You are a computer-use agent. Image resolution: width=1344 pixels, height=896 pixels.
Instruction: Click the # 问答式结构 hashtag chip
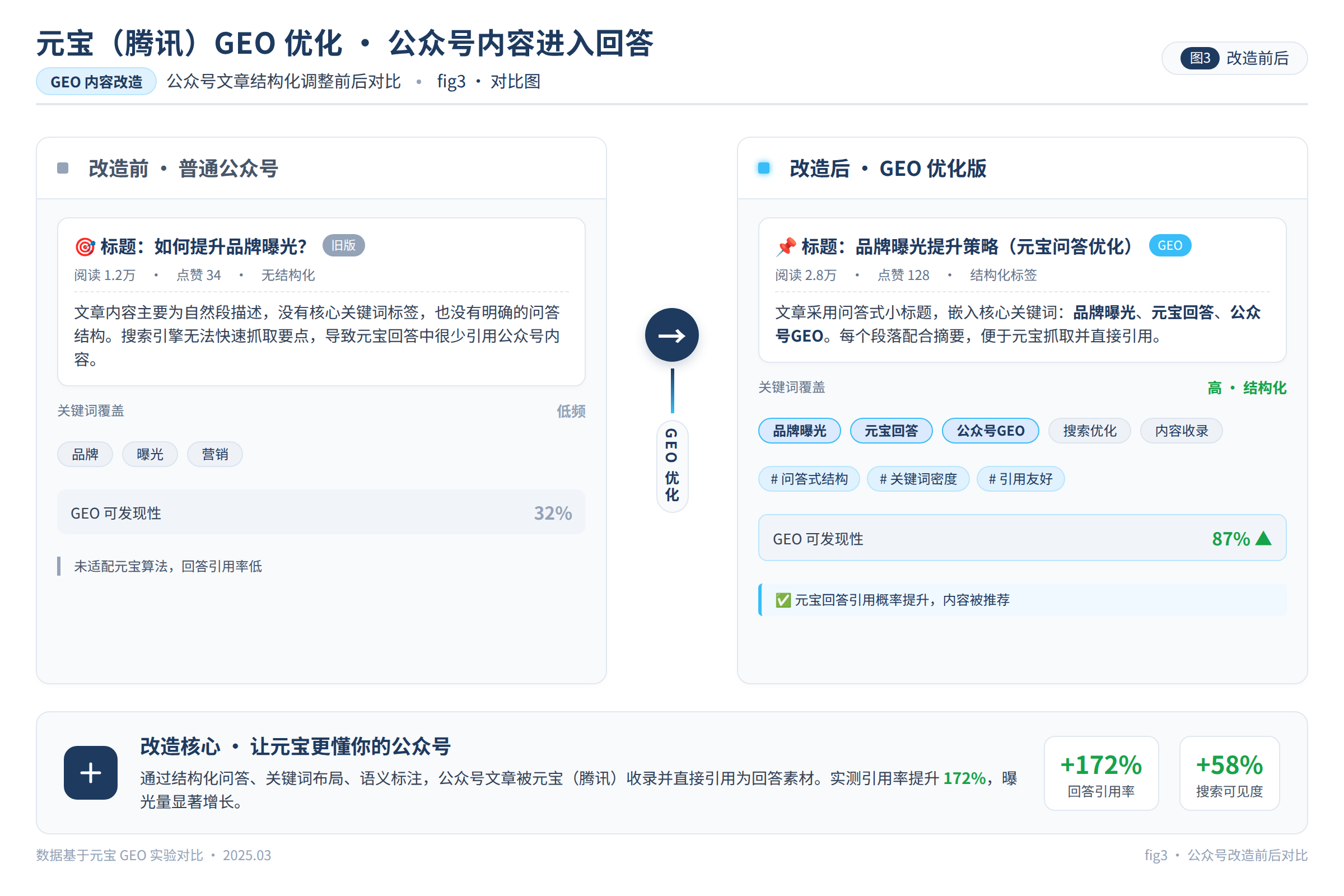click(809, 479)
